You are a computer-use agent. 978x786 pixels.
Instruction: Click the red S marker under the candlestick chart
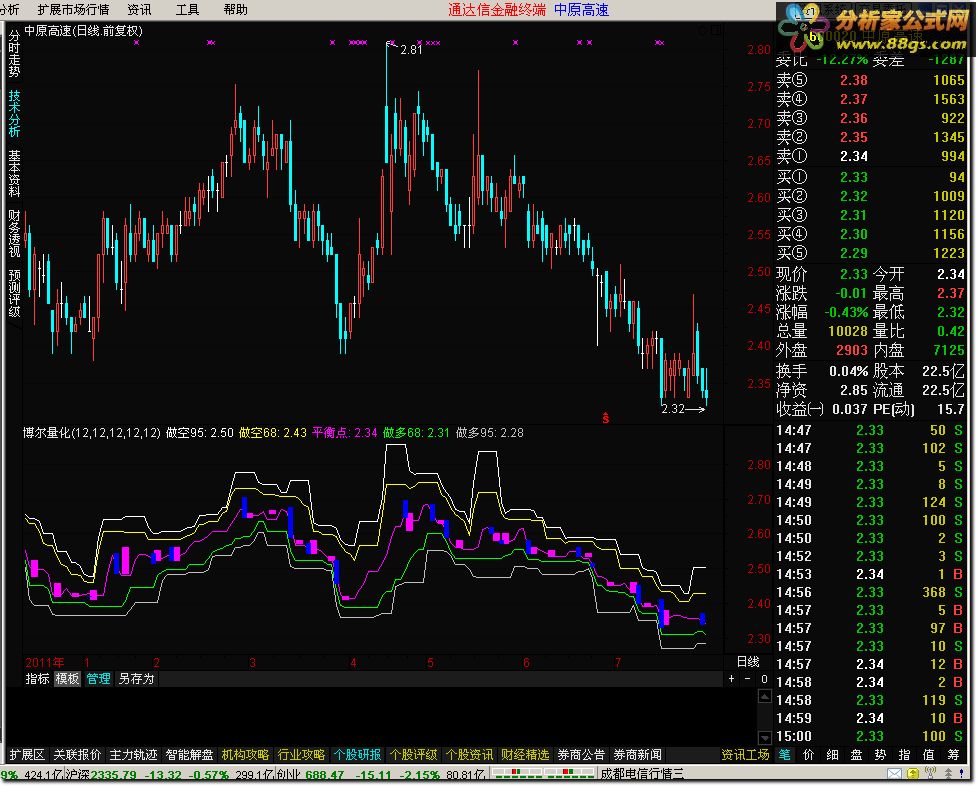(x=605, y=418)
